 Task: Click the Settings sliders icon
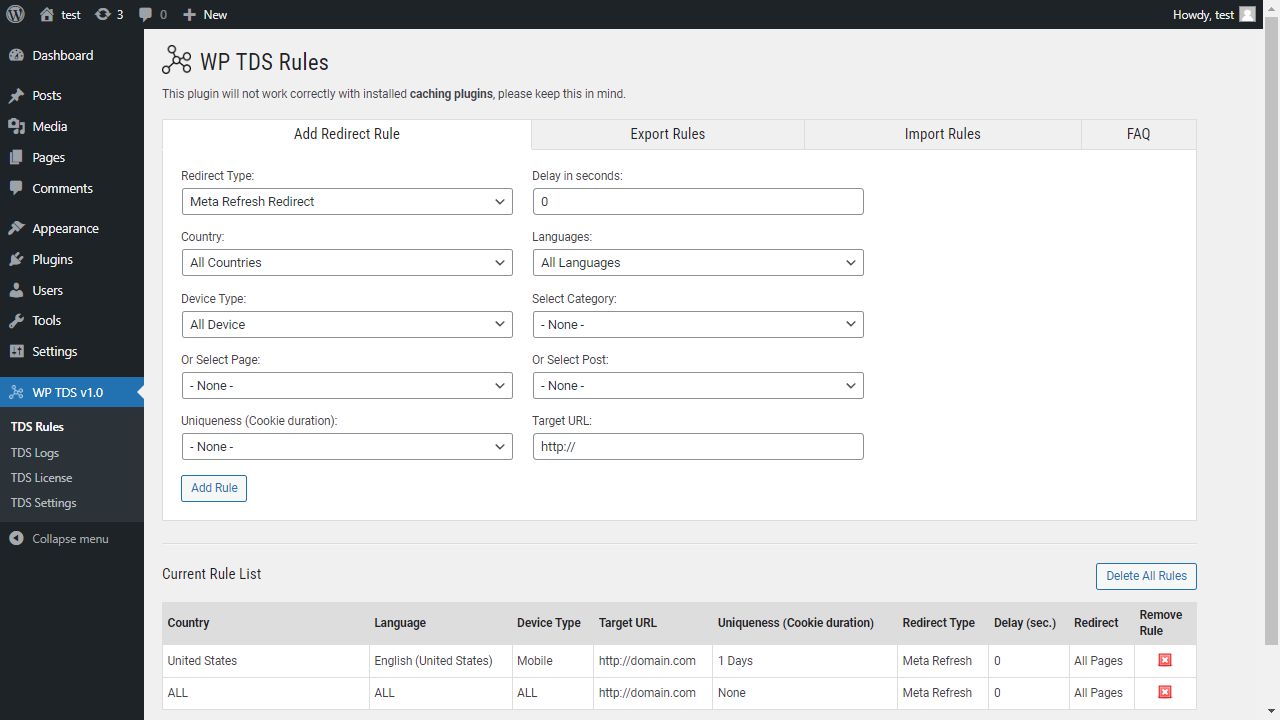16,351
